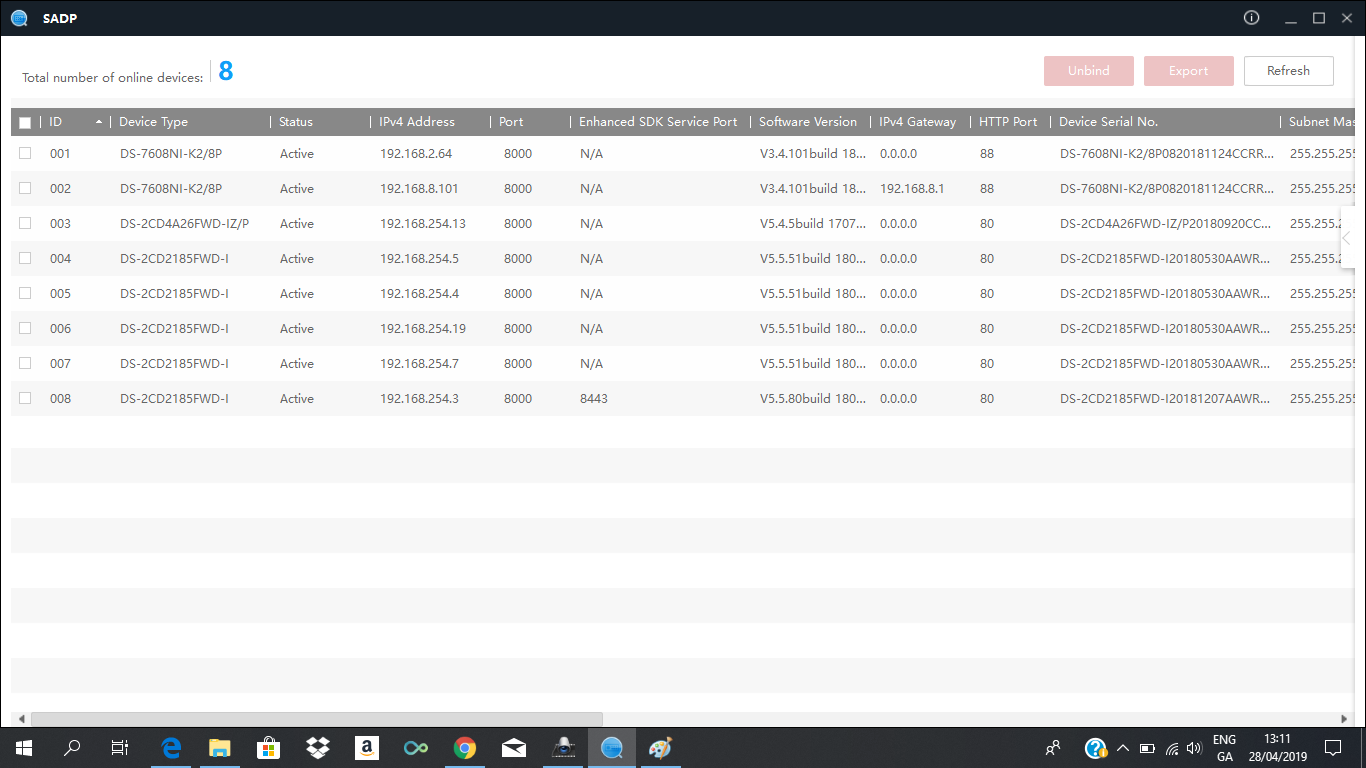The image size is (1366, 768).
Task: Open Amazon app in taskbar
Action: [x=367, y=747]
